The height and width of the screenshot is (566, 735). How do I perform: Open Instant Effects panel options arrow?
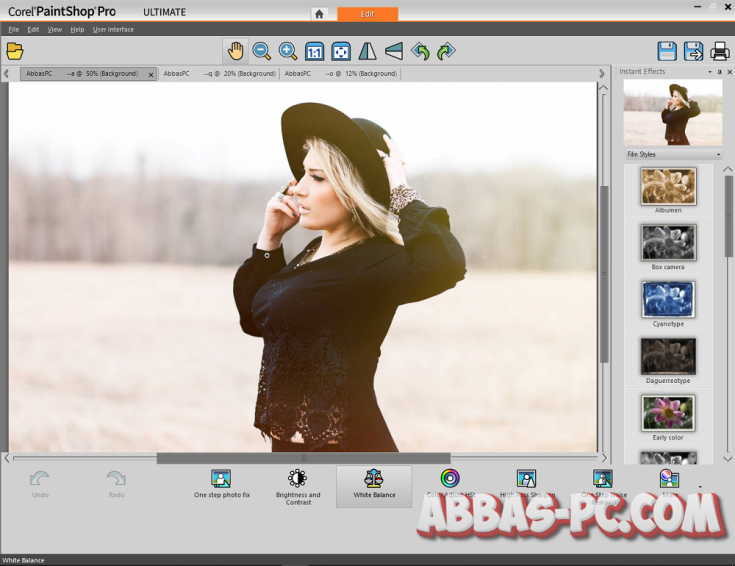pos(710,72)
